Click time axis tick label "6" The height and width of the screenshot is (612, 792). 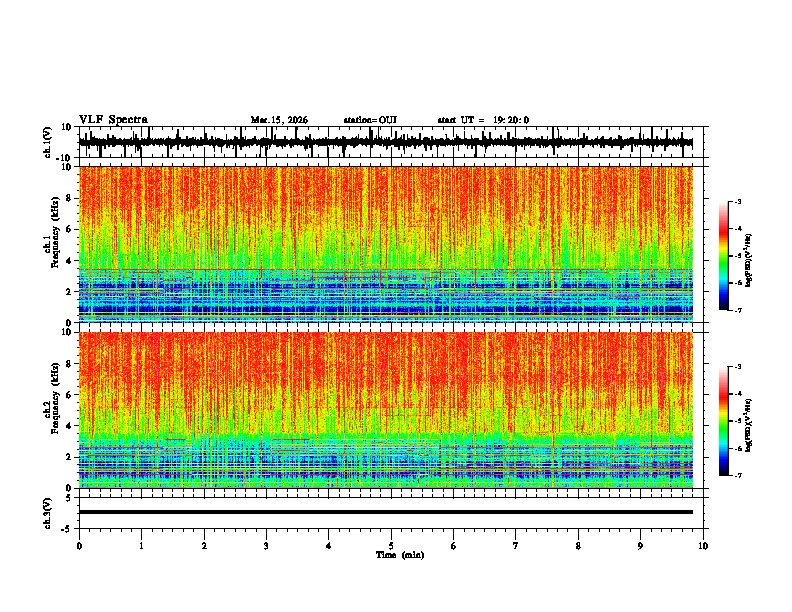click(x=454, y=546)
